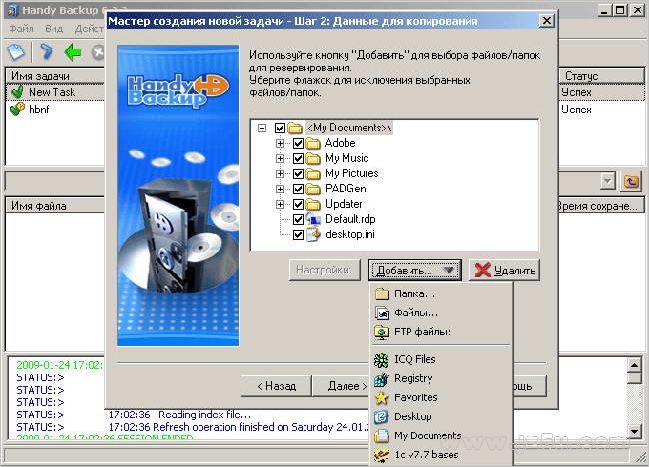Screen dimensions: 649x467
Task: Click the orange refresh icon in main window
Action: coord(631,181)
